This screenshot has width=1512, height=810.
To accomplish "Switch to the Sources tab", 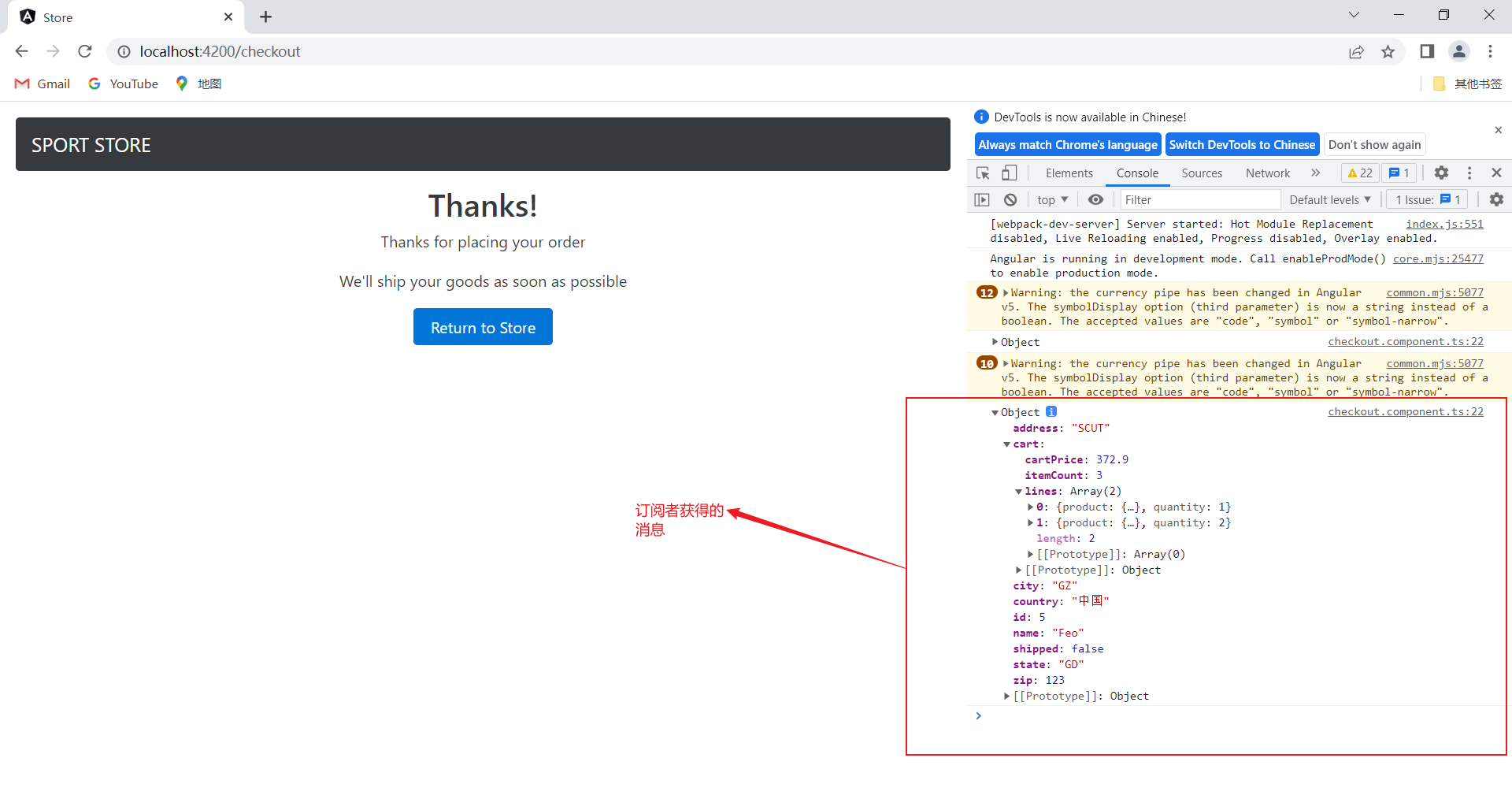I will [1202, 173].
